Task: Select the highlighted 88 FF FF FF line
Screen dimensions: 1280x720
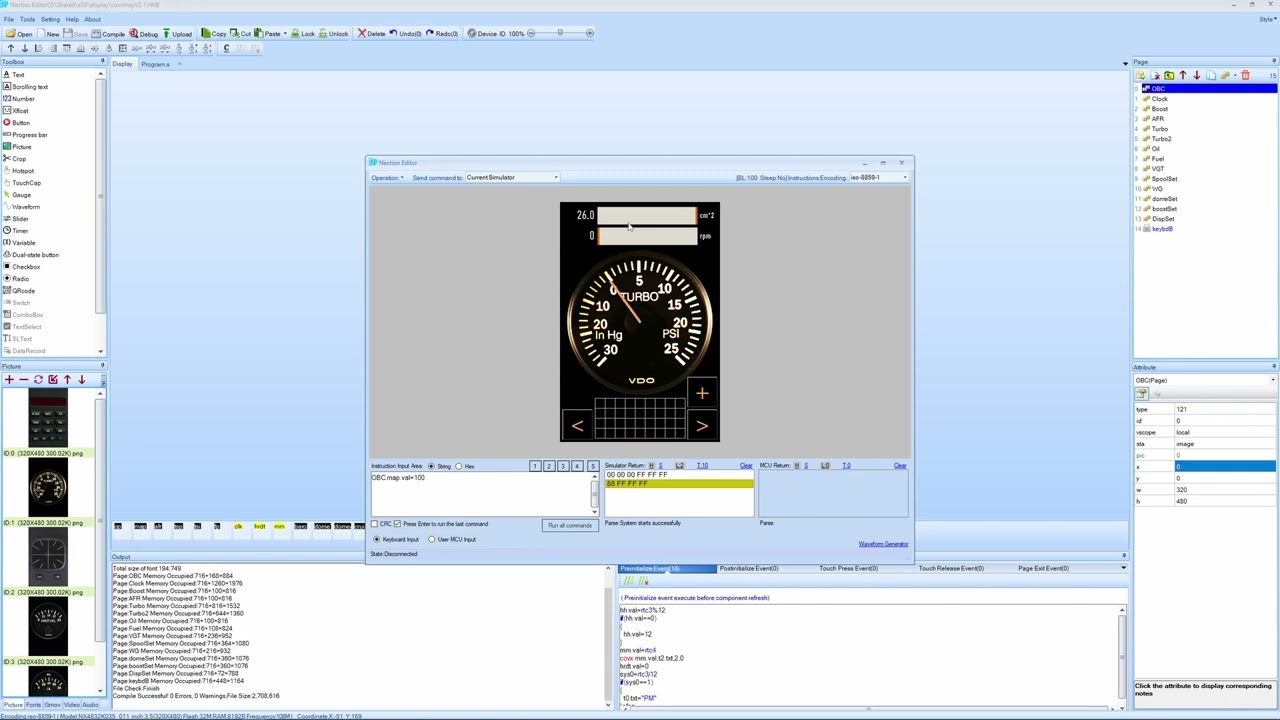Action: tap(678, 485)
